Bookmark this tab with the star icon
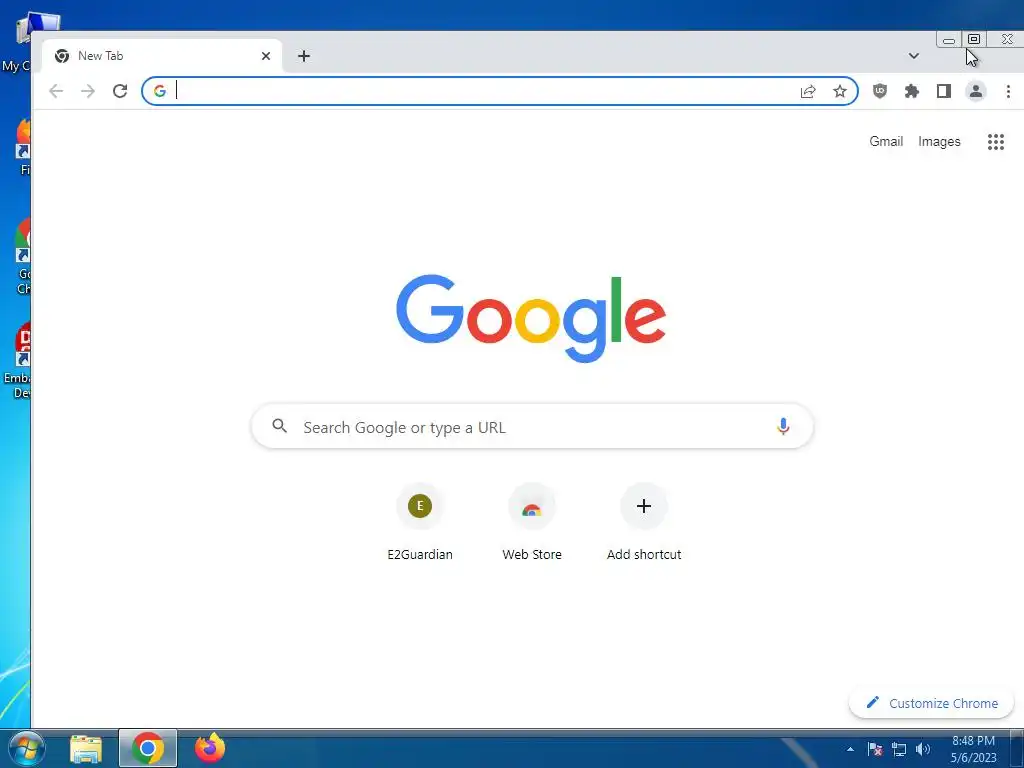Image resolution: width=1024 pixels, height=768 pixels. 840,91
